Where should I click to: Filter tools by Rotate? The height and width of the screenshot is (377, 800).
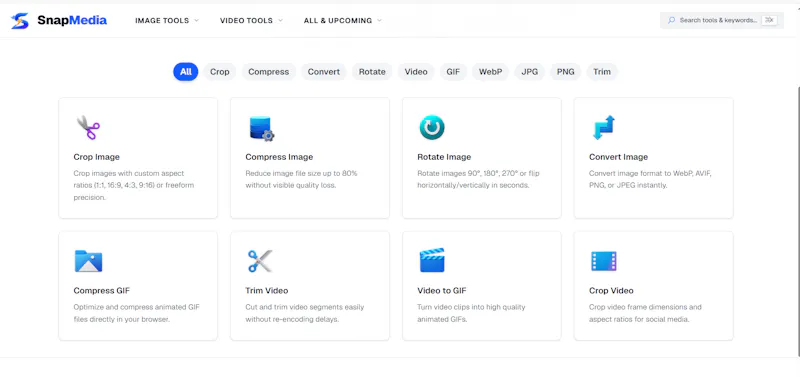point(372,72)
